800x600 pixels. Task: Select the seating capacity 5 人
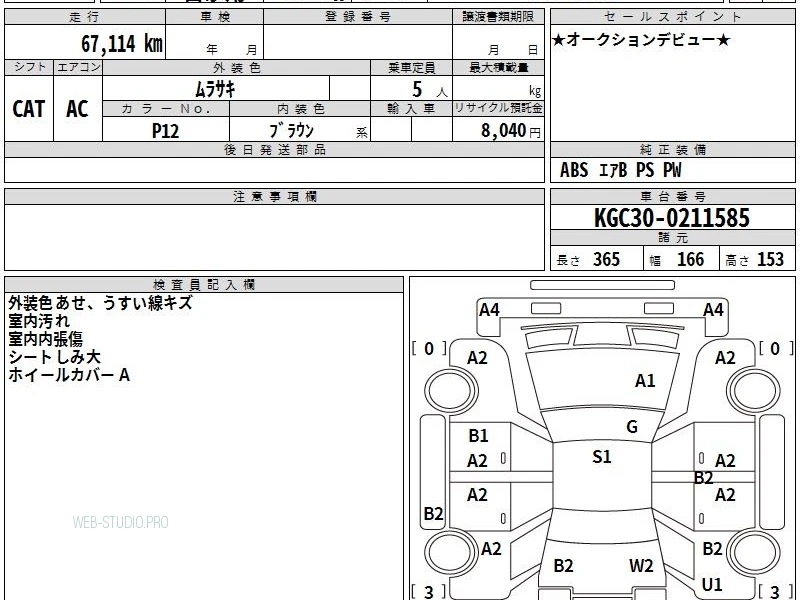point(429,90)
